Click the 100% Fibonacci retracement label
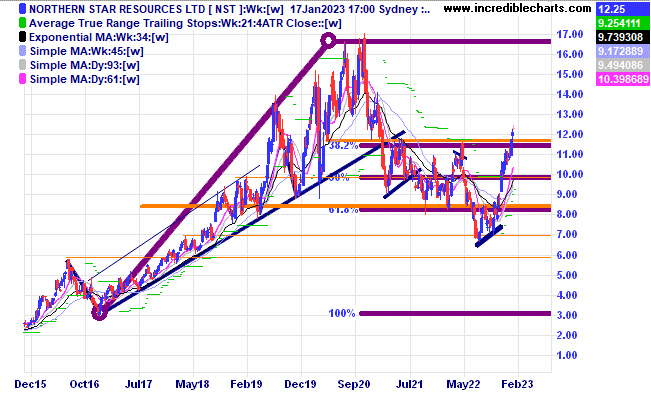This screenshot has width=651, height=395. pyautogui.click(x=342, y=313)
